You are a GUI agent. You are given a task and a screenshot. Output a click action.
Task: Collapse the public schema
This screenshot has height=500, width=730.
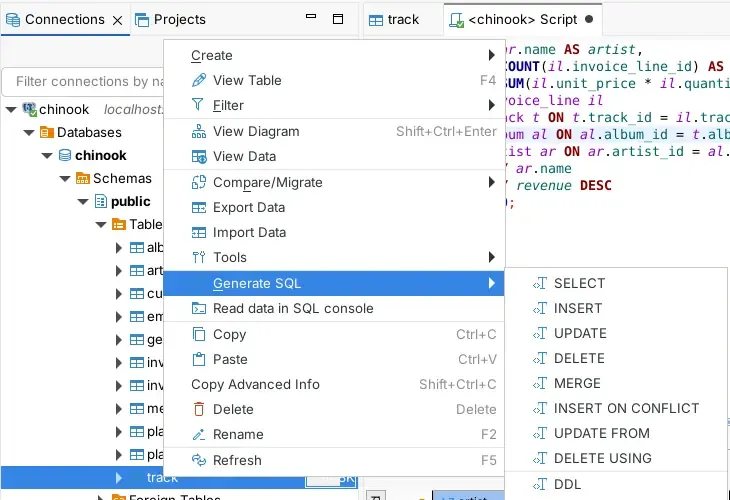click(x=83, y=202)
